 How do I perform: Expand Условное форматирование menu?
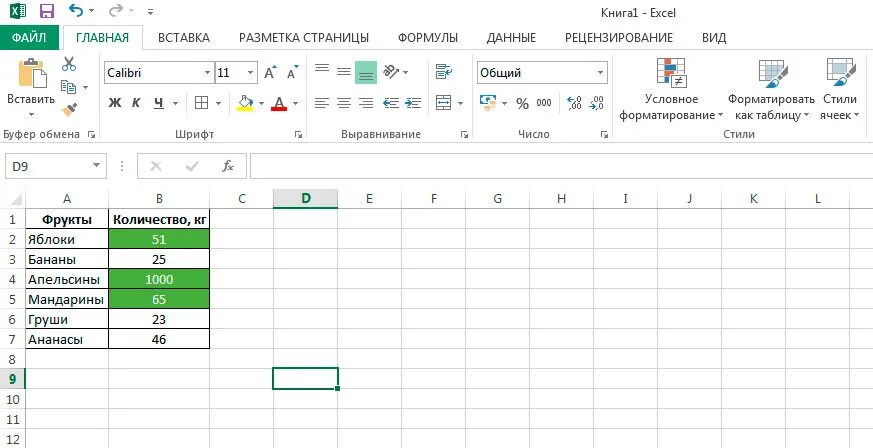coord(671,90)
